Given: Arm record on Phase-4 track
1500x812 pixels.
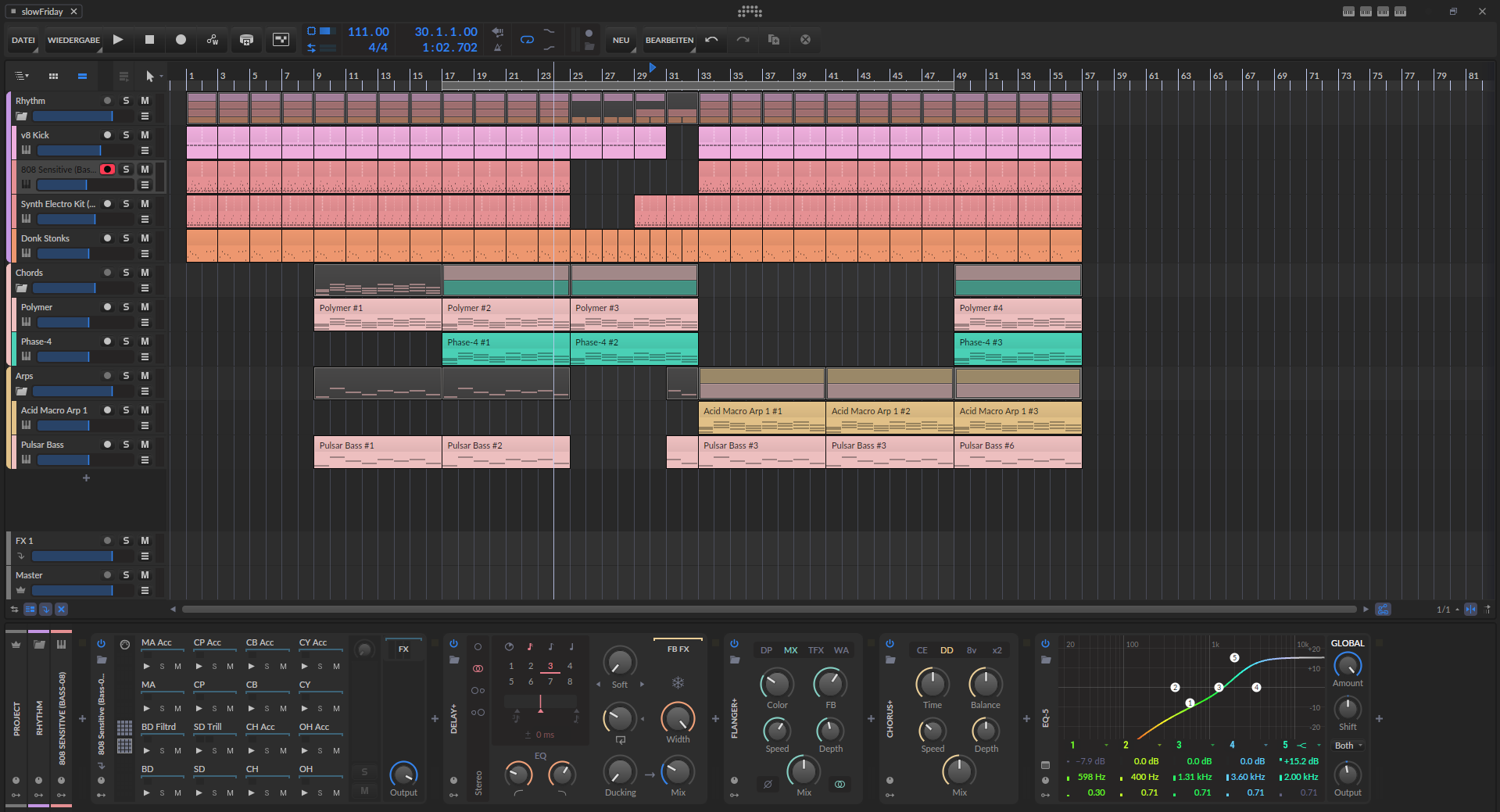Looking at the screenshot, I should coord(108,342).
